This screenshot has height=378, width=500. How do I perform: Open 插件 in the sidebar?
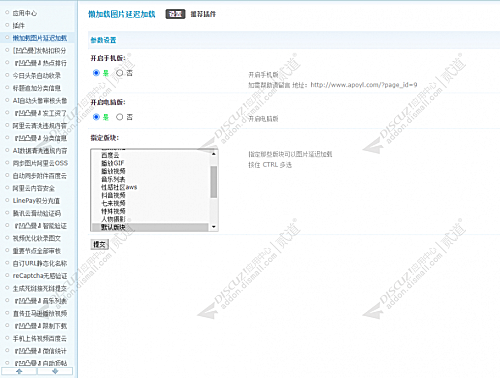[x=19, y=26]
